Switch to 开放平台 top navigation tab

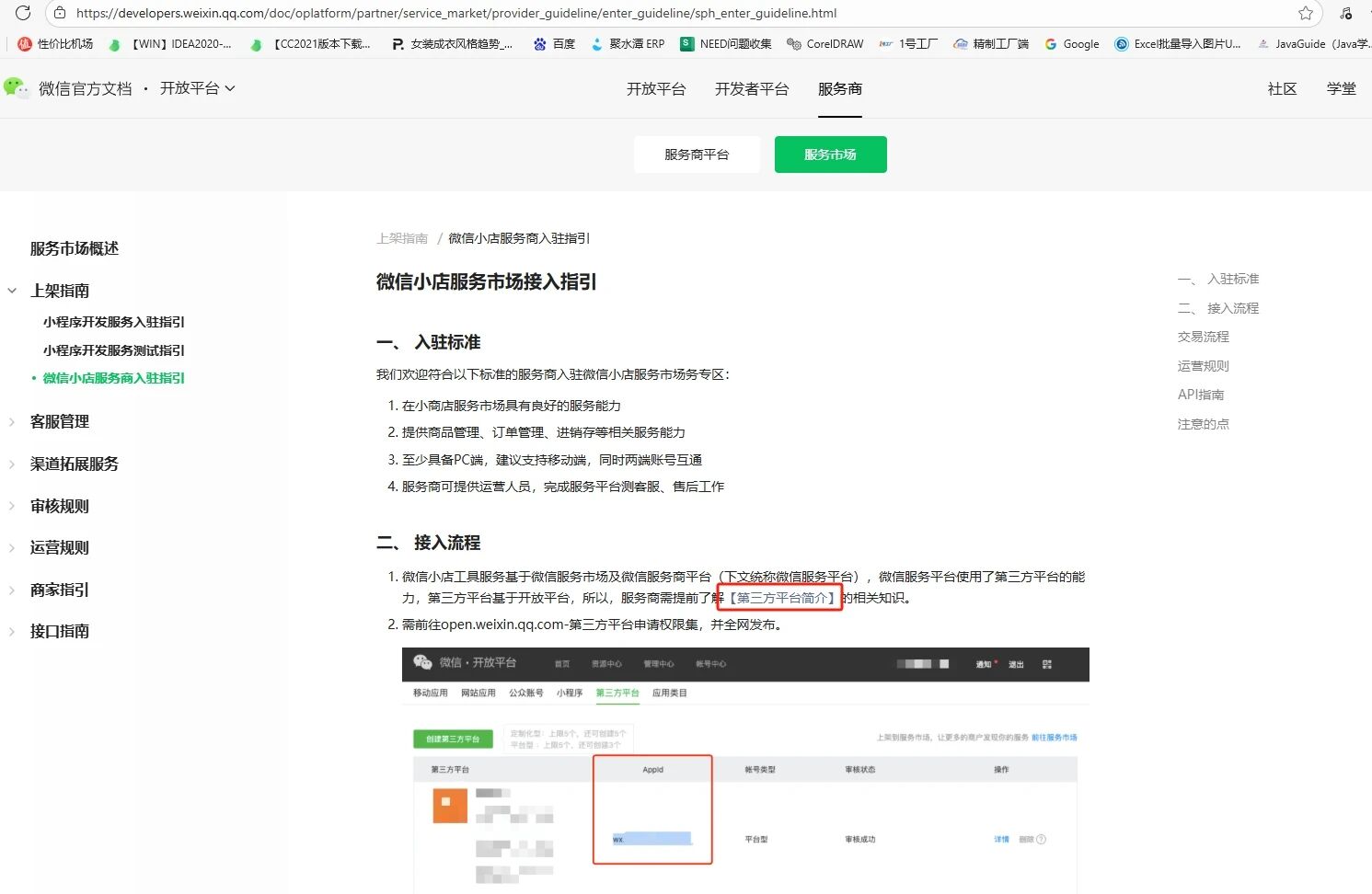click(x=656, y=89)
